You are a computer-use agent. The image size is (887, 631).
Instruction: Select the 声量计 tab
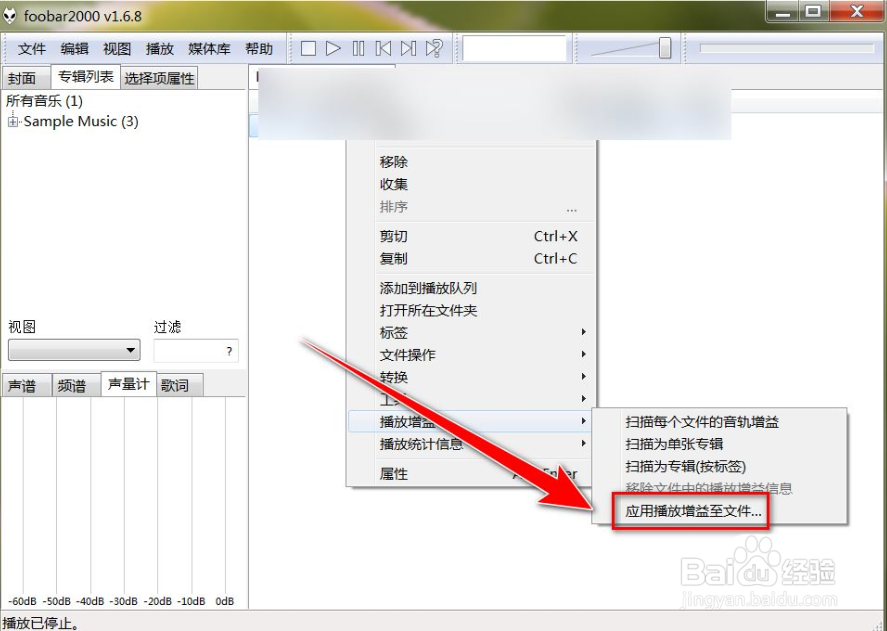[129, 384]
